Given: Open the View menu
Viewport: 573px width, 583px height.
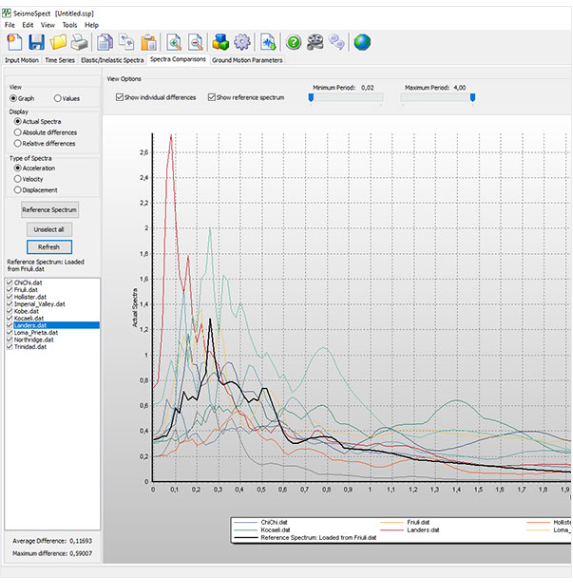Looking at the screenshot, I should click(x=48, y=25).
